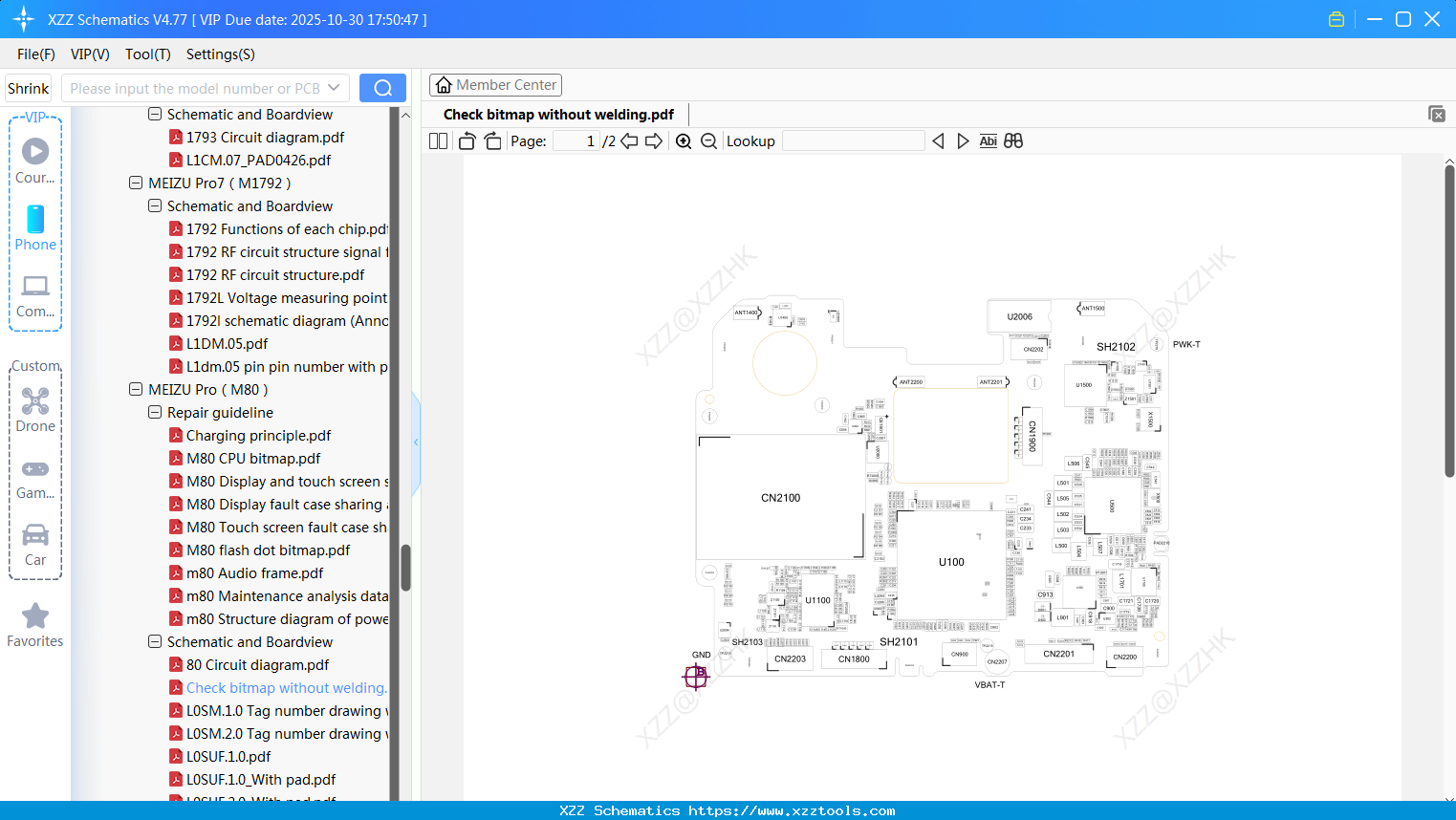Click the Abi text option icon

989,141
